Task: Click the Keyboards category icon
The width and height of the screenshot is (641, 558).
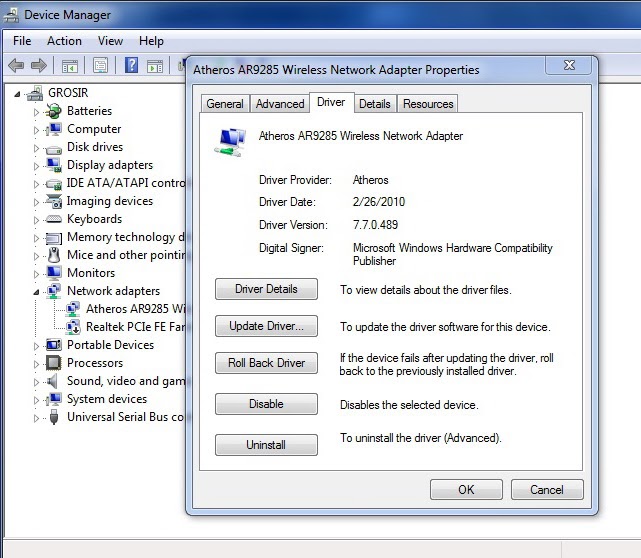Action: [54, 219]
